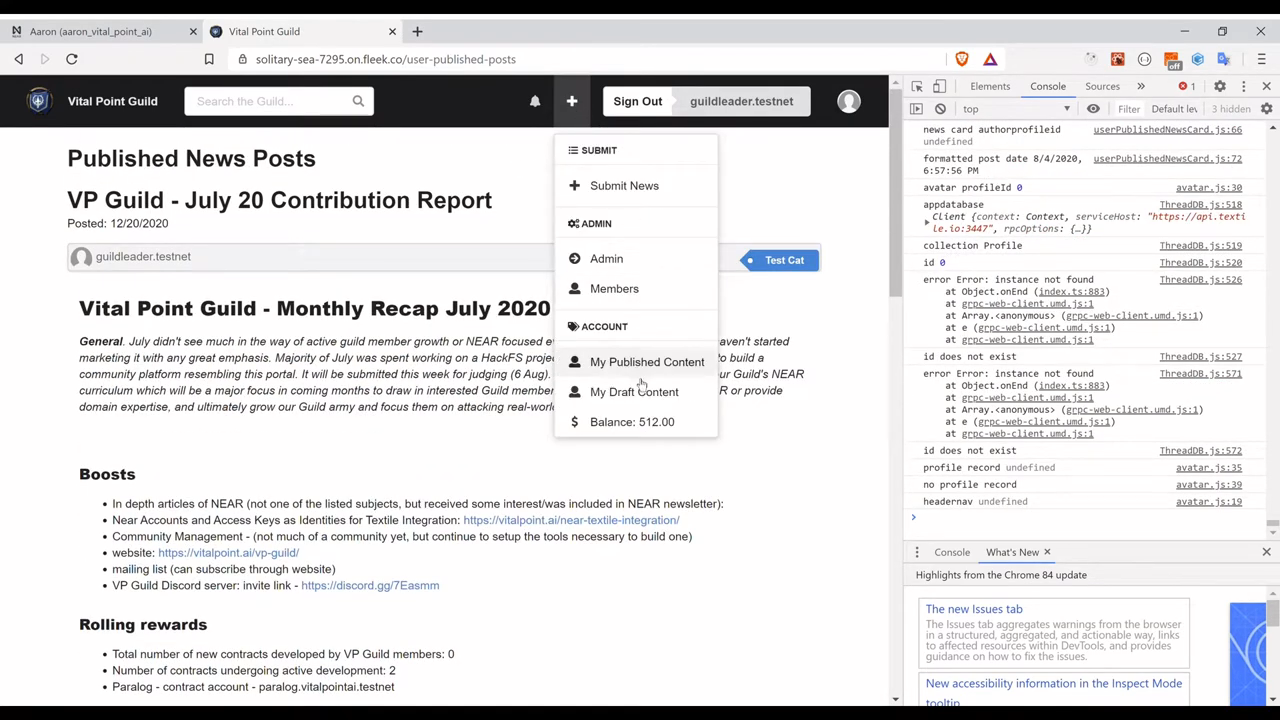Viewport: 1280px width, 720px height.
Task: Open the drawer three-dot menu icon
Action: click(x=917, y=552)
